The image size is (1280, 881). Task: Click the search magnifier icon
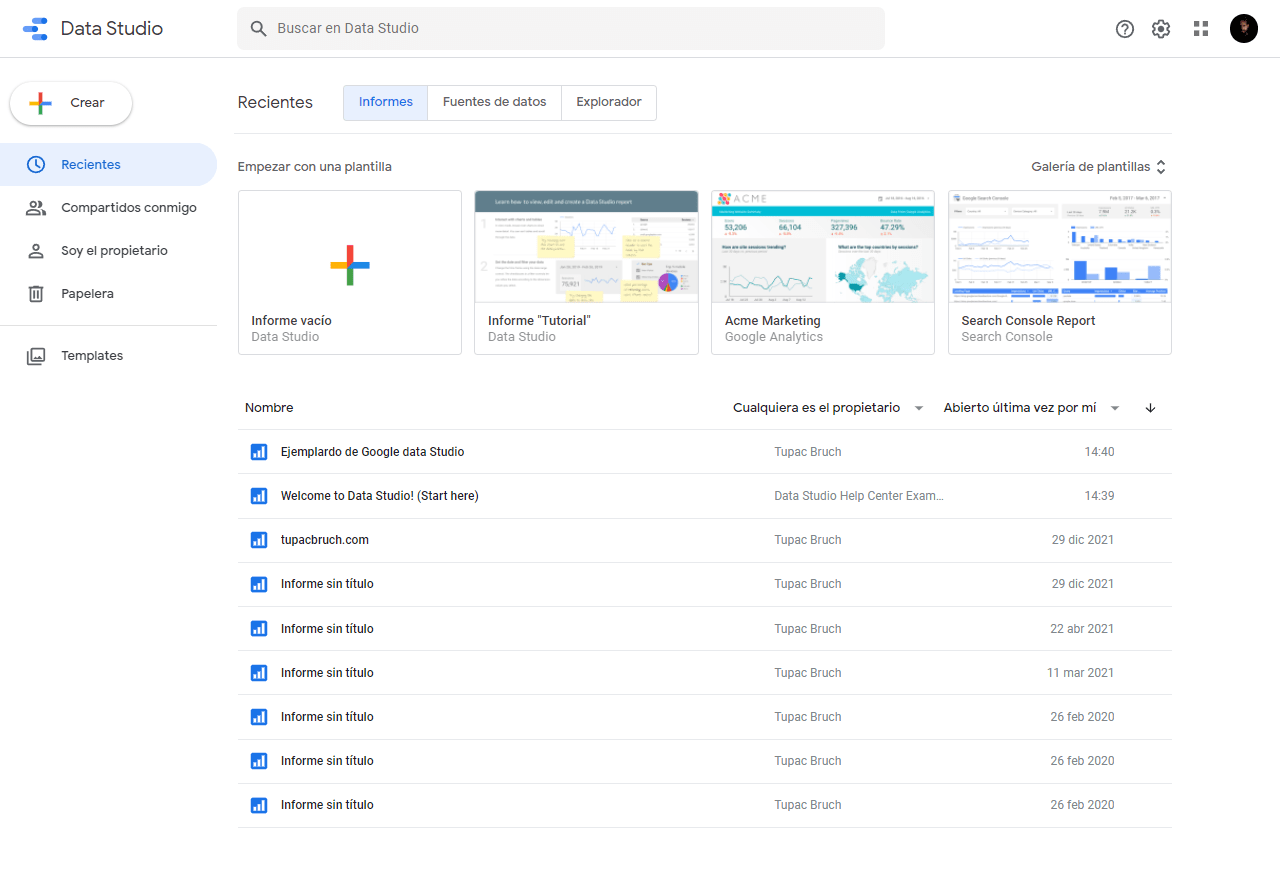point(258,29)
